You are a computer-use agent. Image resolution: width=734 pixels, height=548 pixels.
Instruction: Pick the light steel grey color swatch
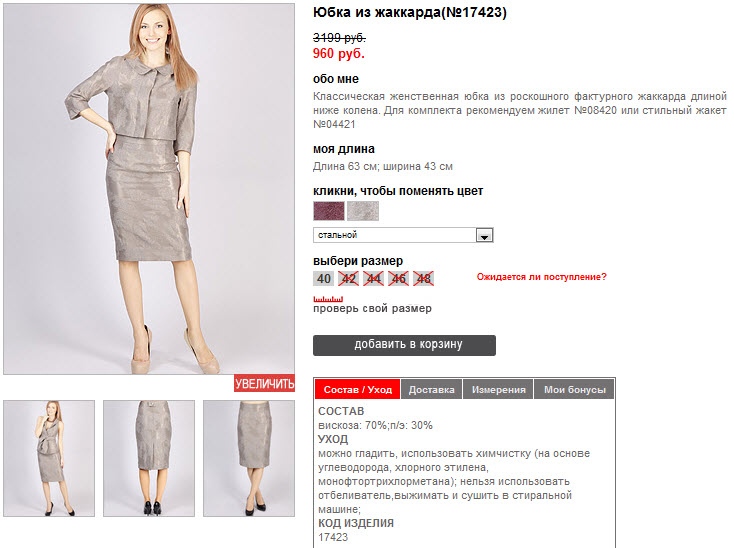tap(363, 211)
